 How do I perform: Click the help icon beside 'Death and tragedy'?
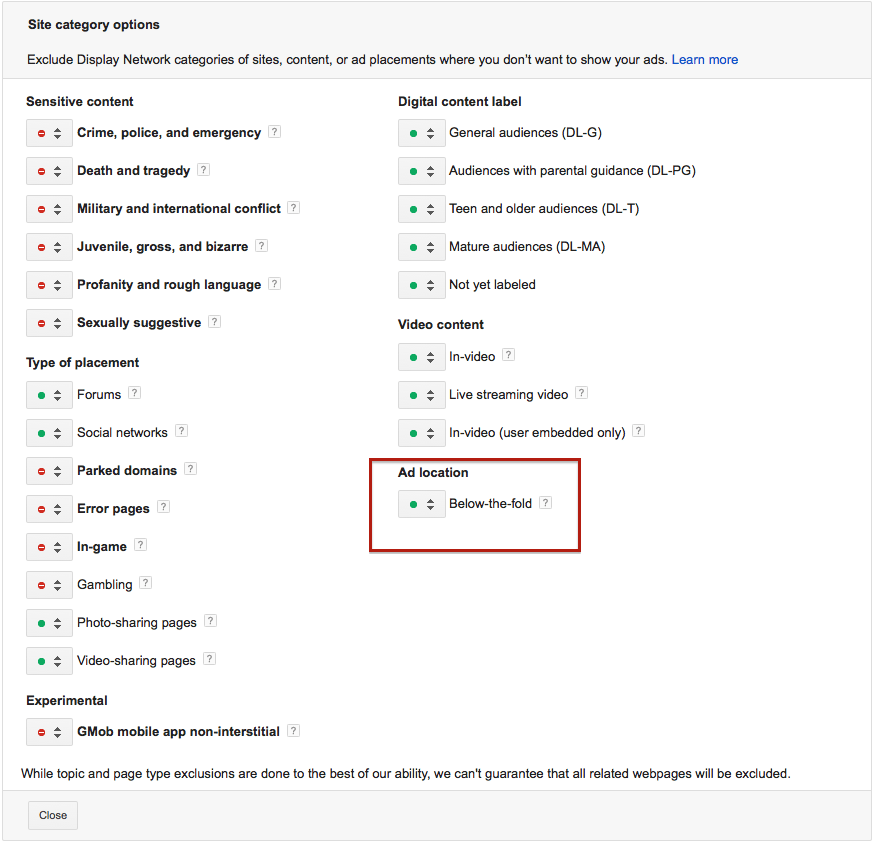204,170
